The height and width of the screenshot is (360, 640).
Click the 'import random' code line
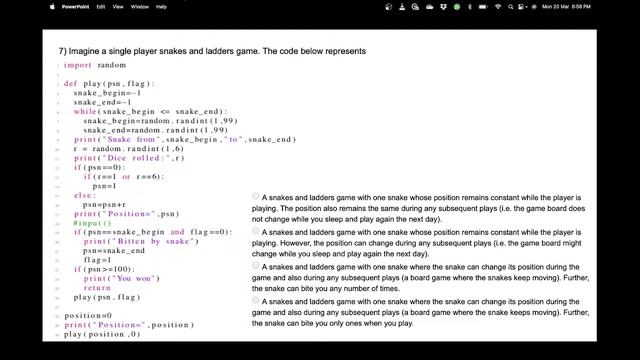point(95,65)
